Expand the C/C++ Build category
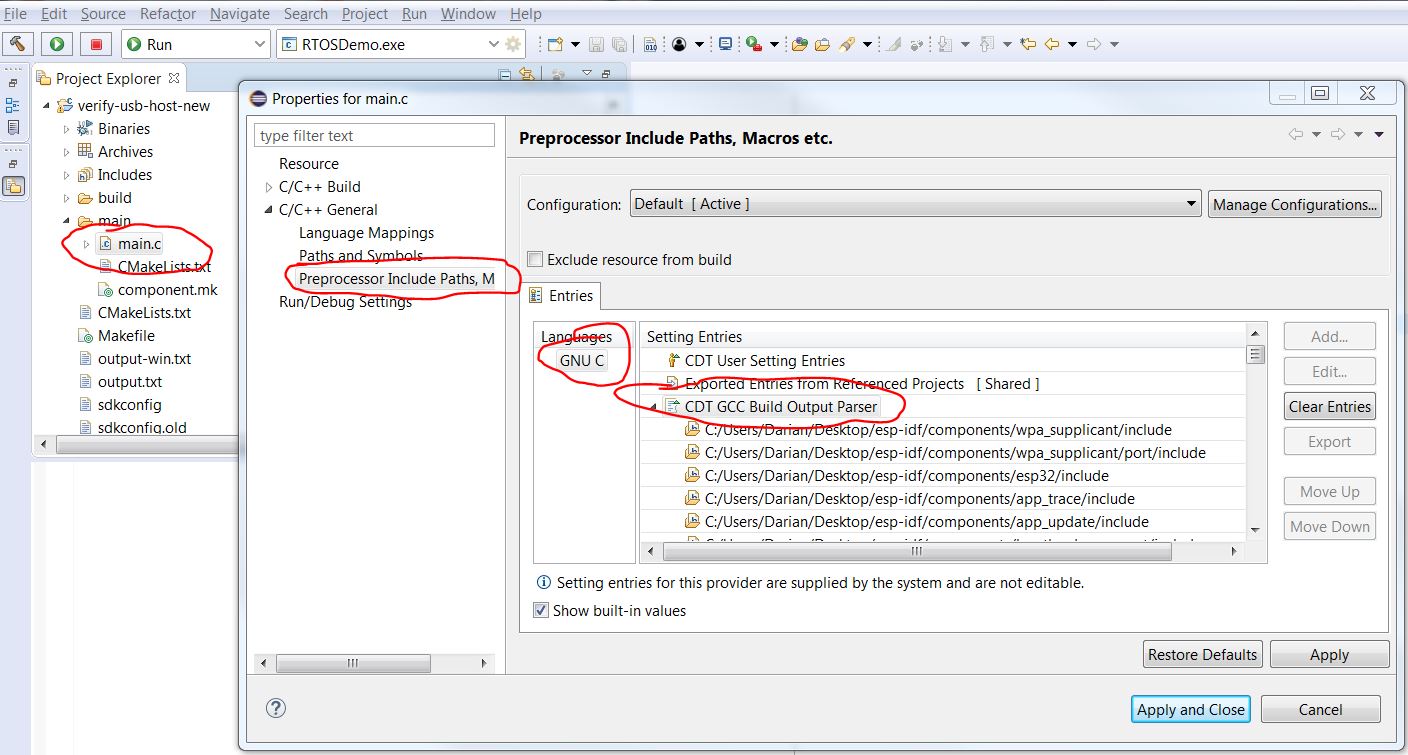1408x755 pixels. pos(269,187)
